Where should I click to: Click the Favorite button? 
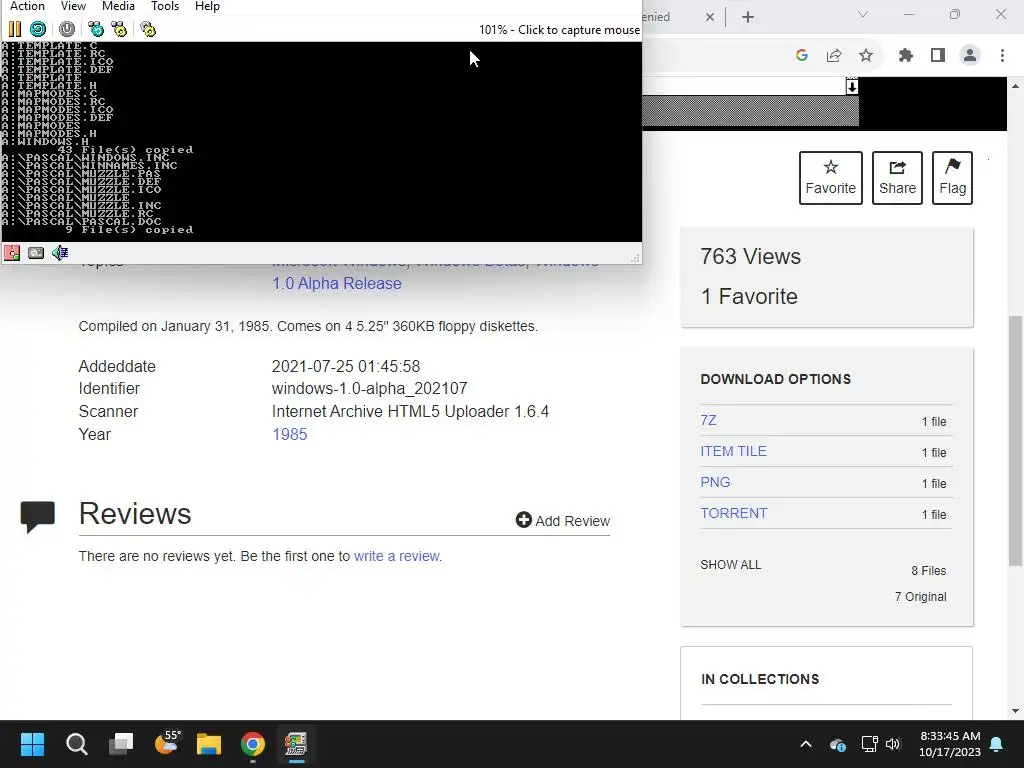pos(831,178)
